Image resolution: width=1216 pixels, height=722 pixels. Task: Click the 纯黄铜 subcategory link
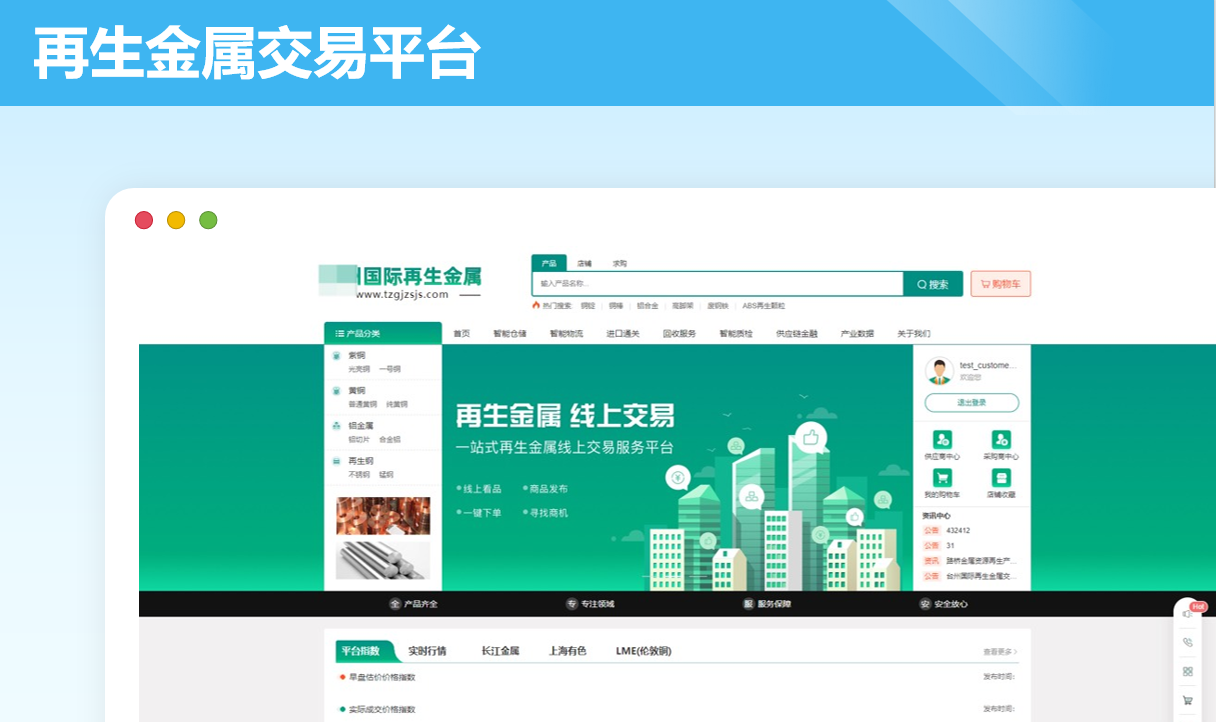click(396, 404)
